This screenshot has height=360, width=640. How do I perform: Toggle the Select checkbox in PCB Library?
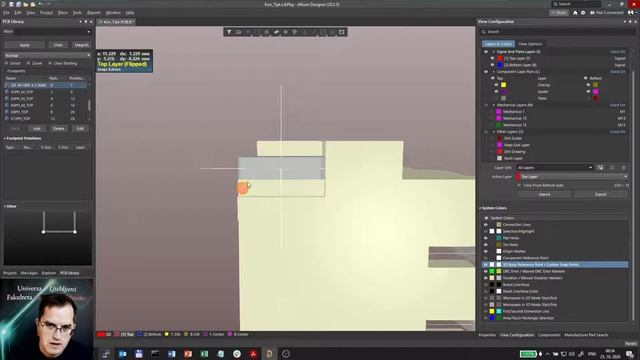6,63
